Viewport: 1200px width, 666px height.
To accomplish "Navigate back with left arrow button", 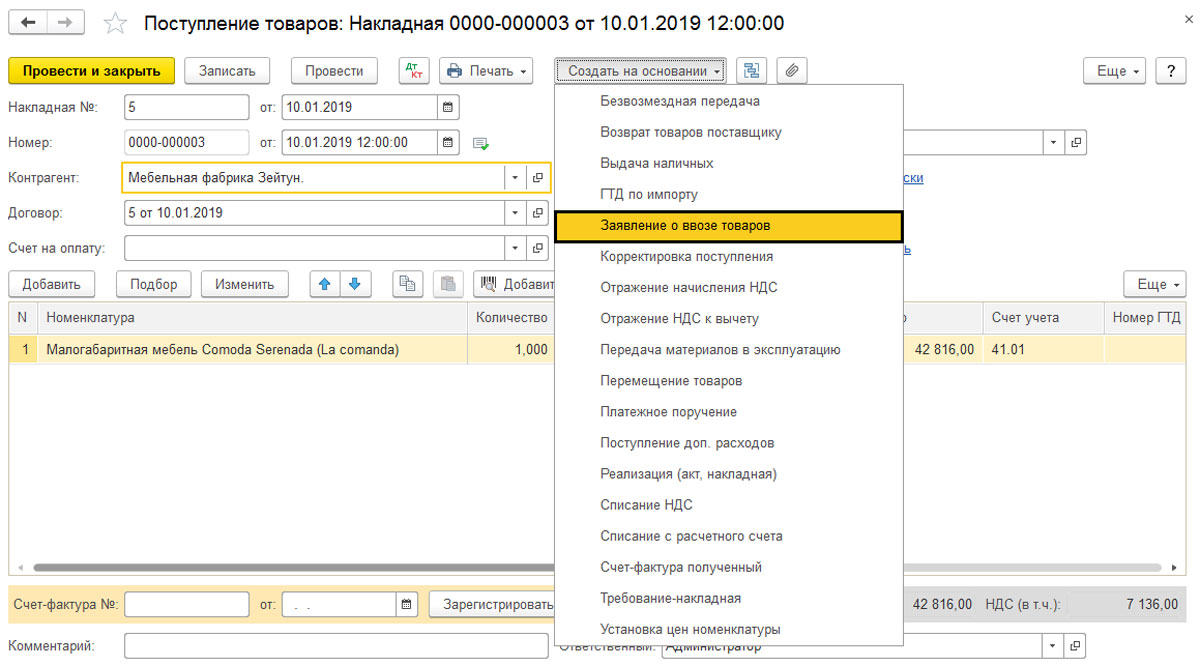I will [x=30, y=22].
